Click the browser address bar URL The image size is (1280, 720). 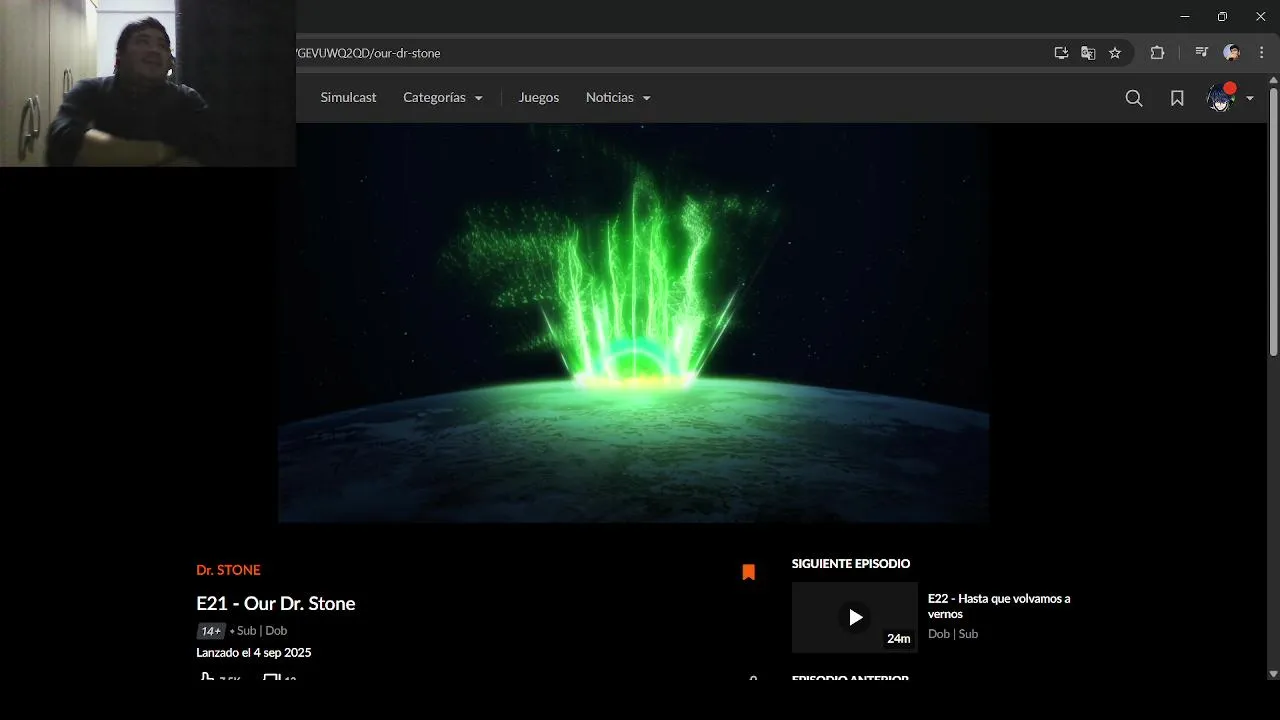coord(368,53)
